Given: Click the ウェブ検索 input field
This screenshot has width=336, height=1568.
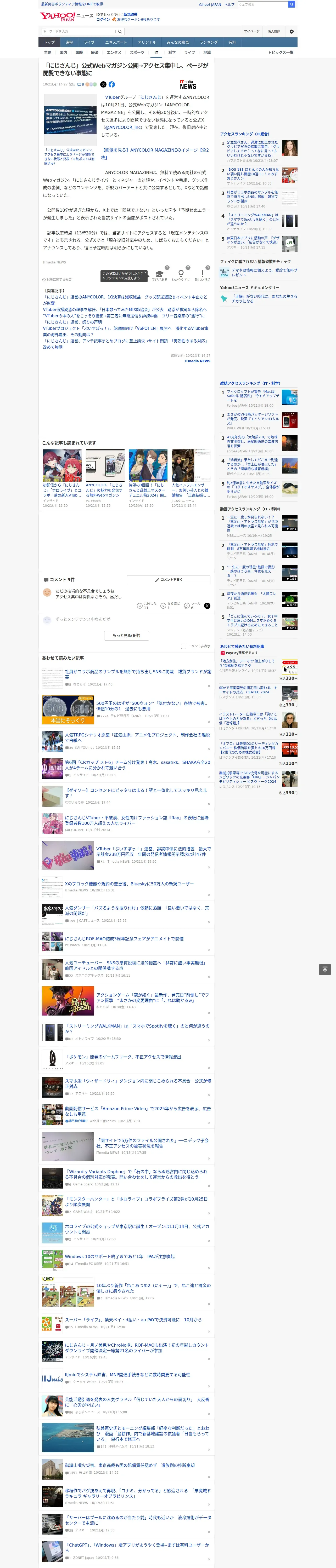Looking at the screenshot, I should coord(262,4).
